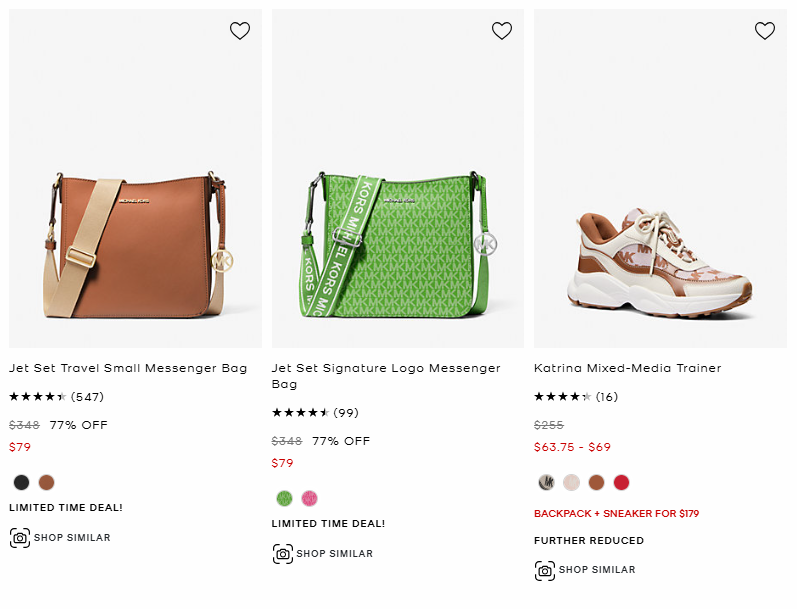Viewport: 797px width, 609px height.
Task: Select pale pink swatch for Katrina Trainer
Action: [571, 482]
